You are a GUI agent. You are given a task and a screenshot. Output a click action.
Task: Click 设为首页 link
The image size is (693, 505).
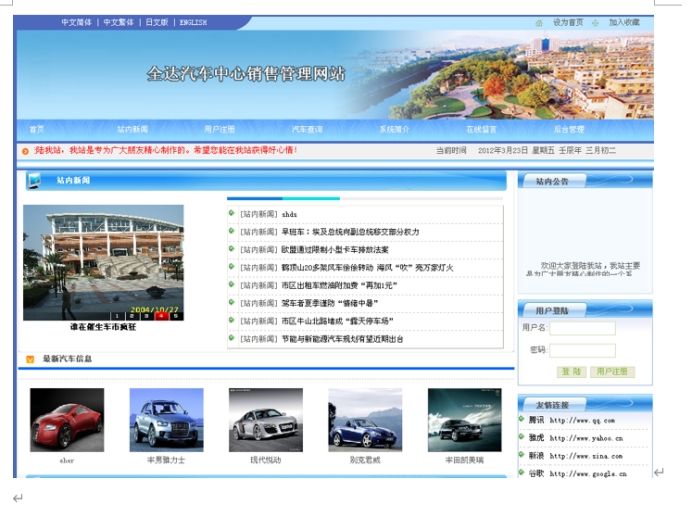pos(568,22)
